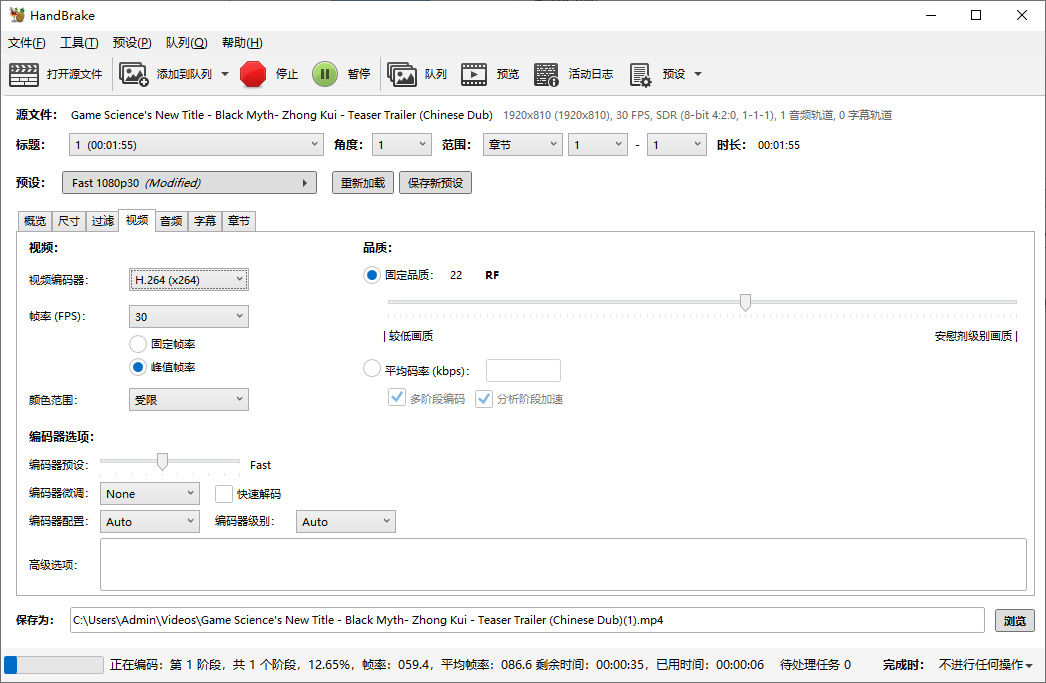1046x683 pixels.
Task: Open the Queue window icon
Action: click(402, 74)
